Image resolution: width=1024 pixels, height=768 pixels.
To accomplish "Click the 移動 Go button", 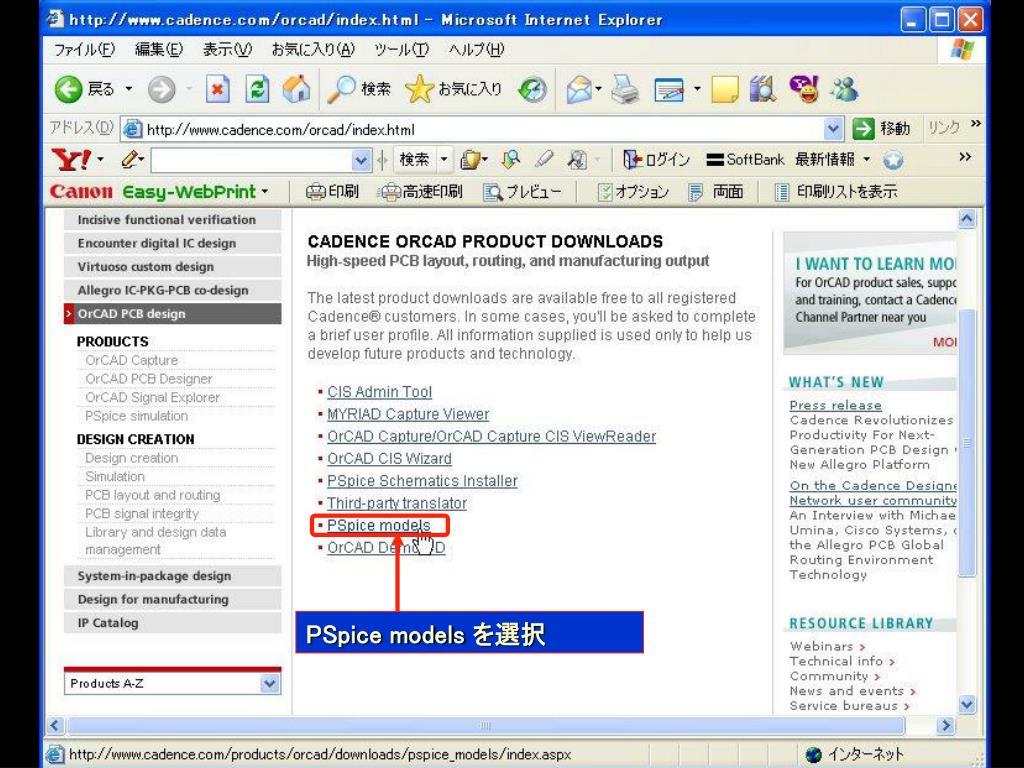I will 882,129.
